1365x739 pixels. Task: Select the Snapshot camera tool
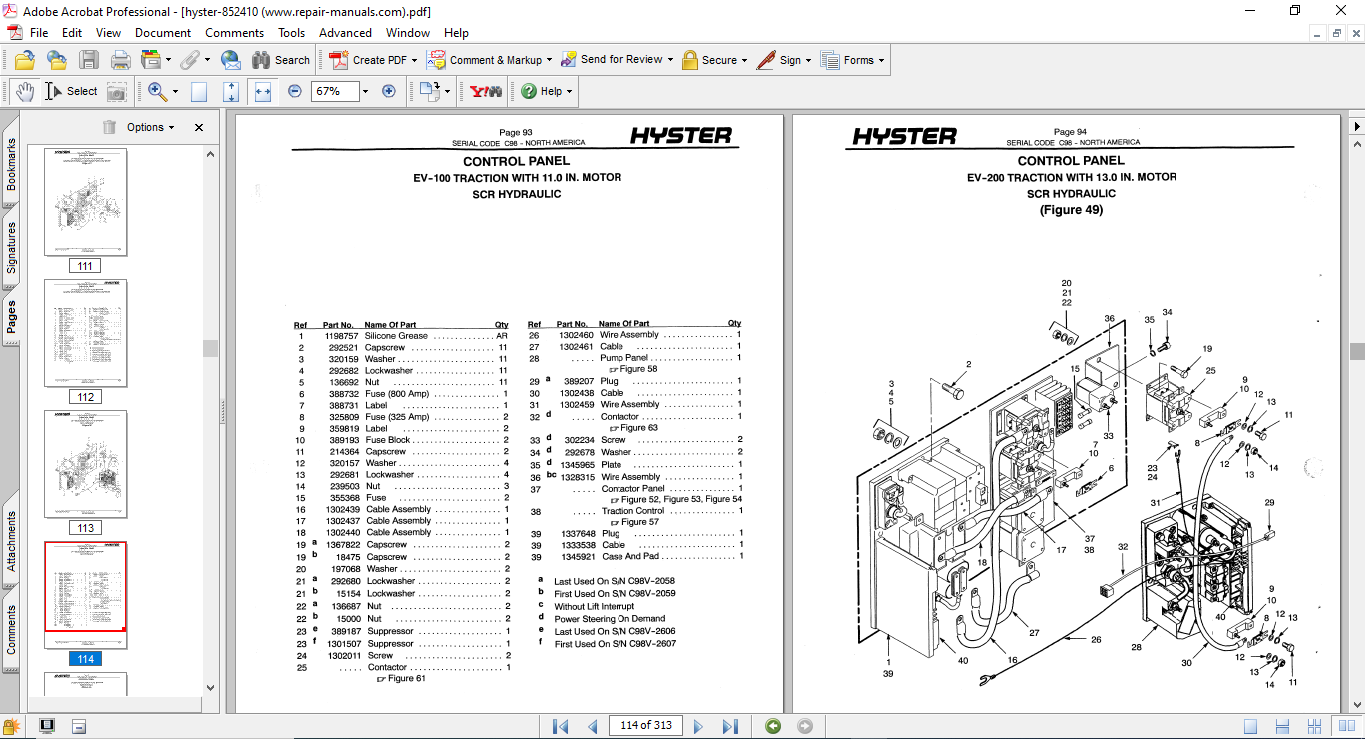coord(117,91)
